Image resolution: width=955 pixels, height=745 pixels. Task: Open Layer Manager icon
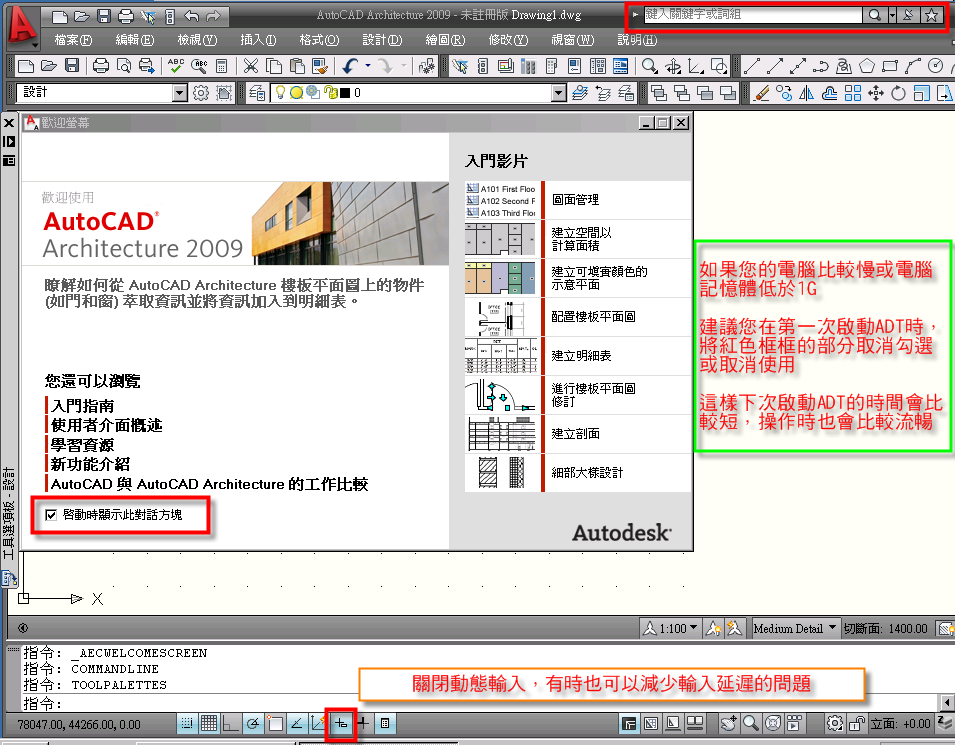coord(257,93)
